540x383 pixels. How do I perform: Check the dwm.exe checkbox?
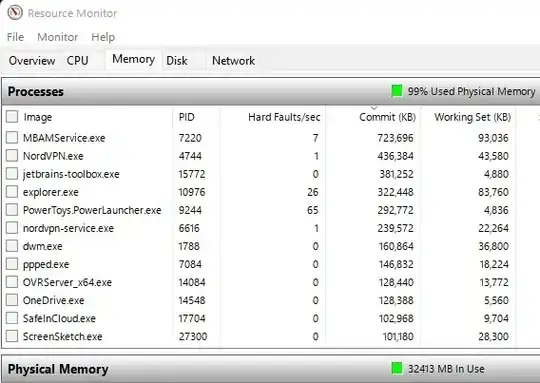tap(12, 246)
